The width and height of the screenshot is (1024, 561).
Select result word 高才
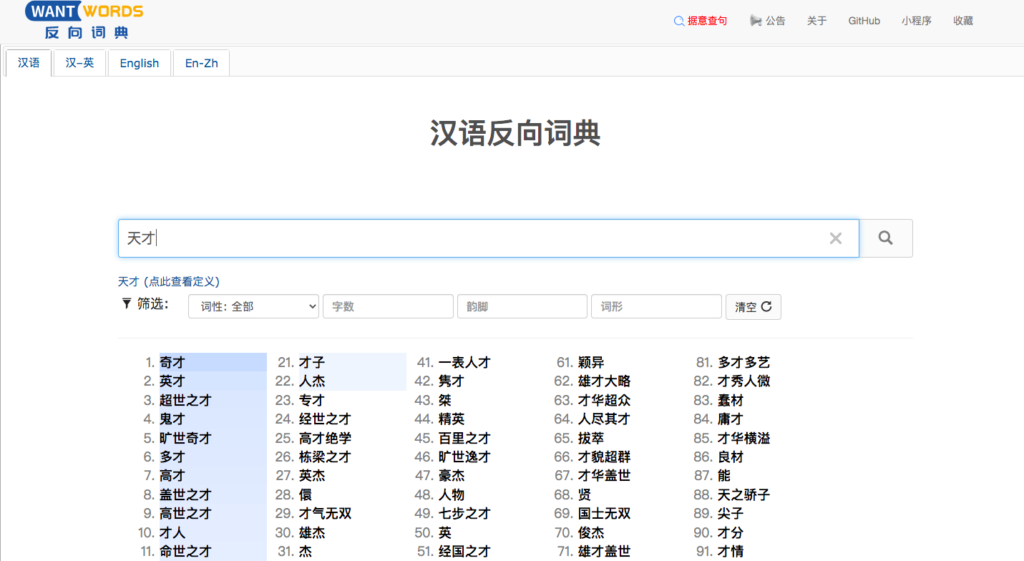[172, 476]
